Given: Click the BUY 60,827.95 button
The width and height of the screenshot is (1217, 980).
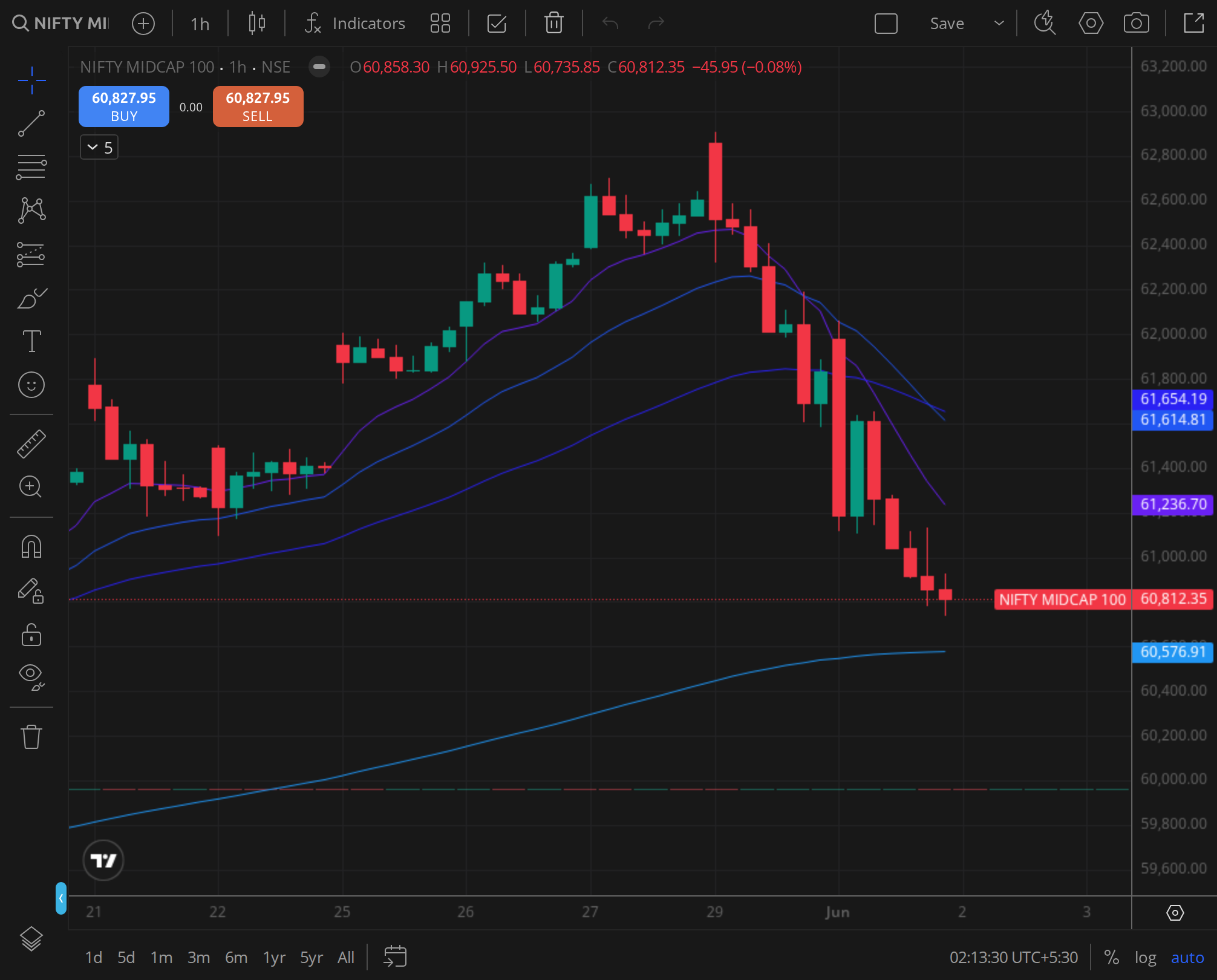Looking at the screenshot, I should [124, 106].
